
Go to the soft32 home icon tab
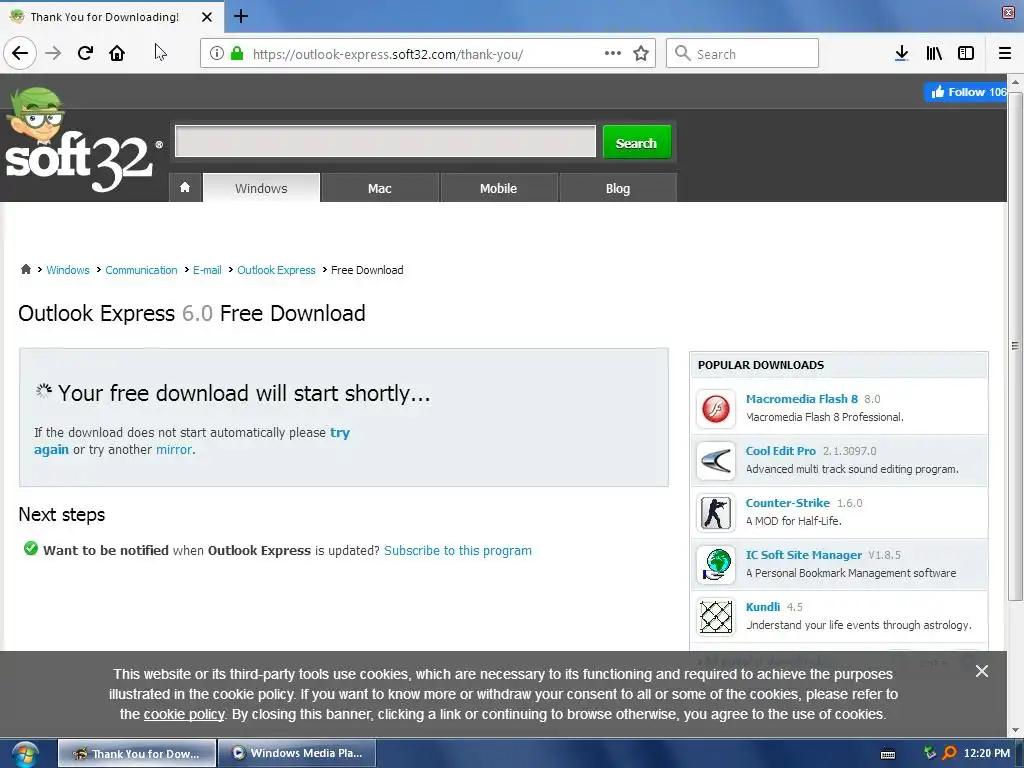(185, 188)
